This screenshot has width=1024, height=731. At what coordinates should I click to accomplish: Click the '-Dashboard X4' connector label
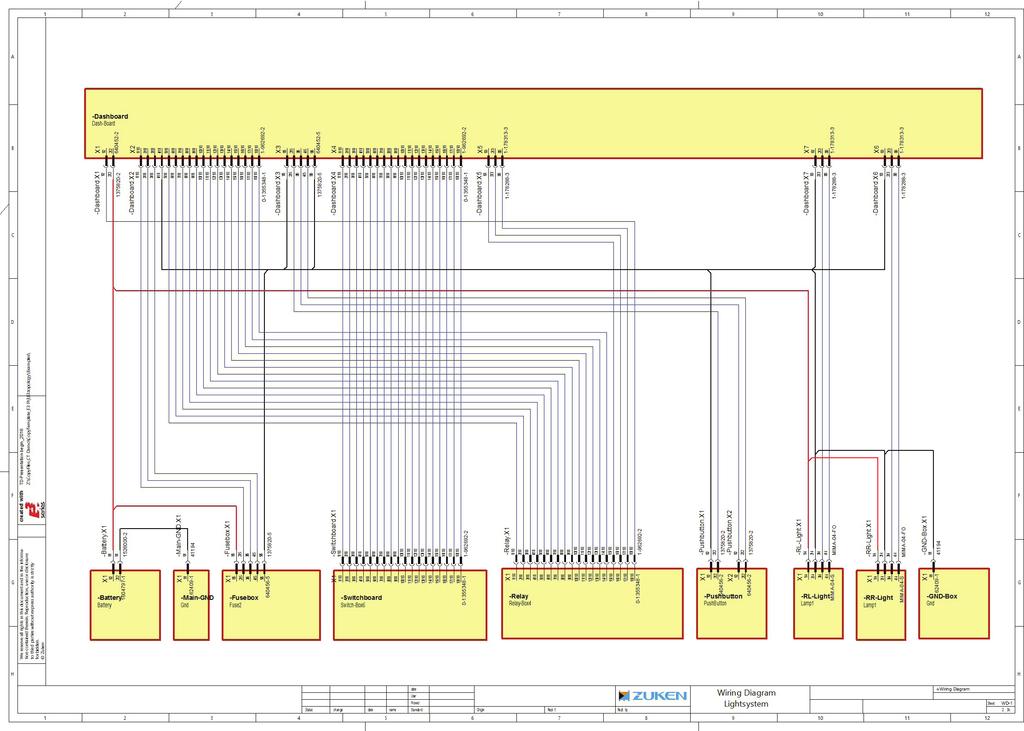(x=334, y=193)
